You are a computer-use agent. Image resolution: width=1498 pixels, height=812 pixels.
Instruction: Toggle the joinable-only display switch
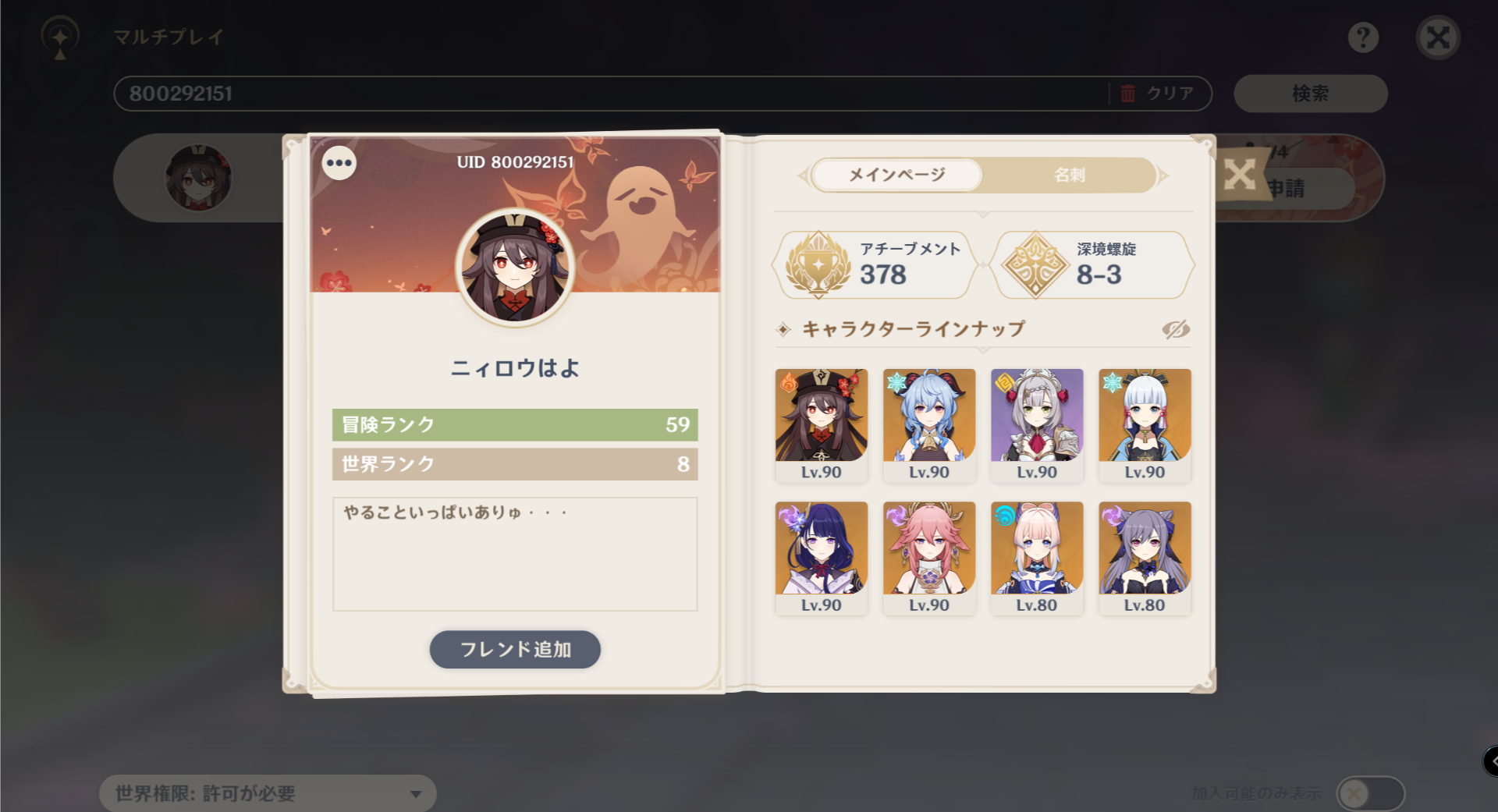click(1370, 793)
